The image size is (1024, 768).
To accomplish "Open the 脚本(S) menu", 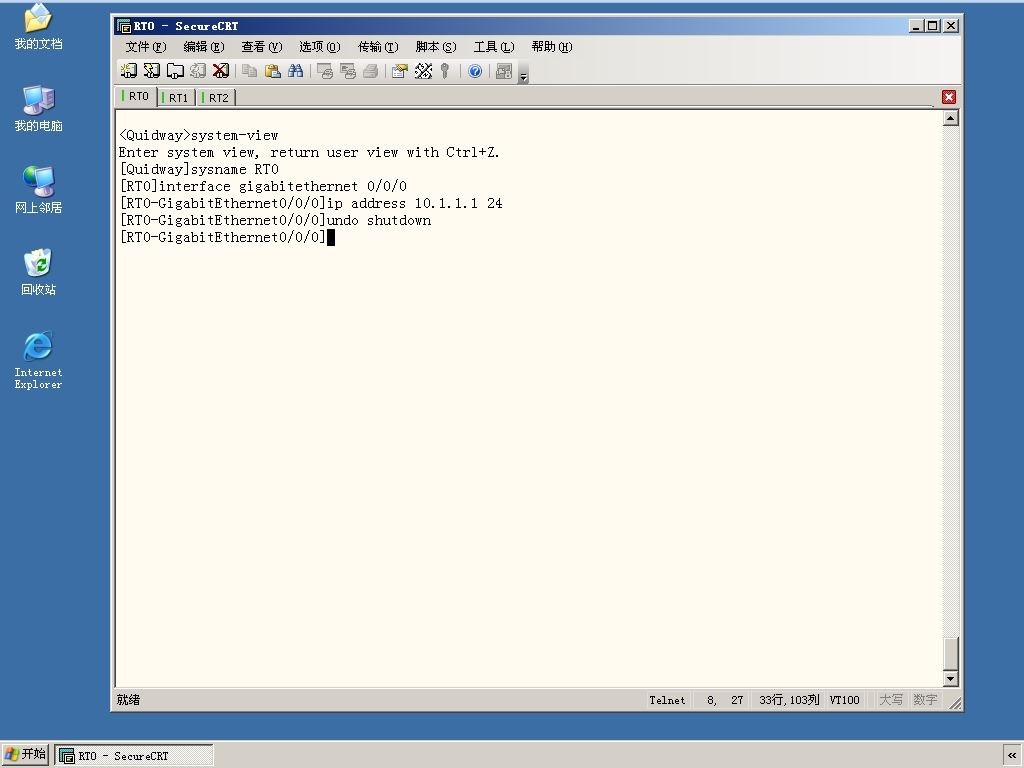I will tap(436, 46).
